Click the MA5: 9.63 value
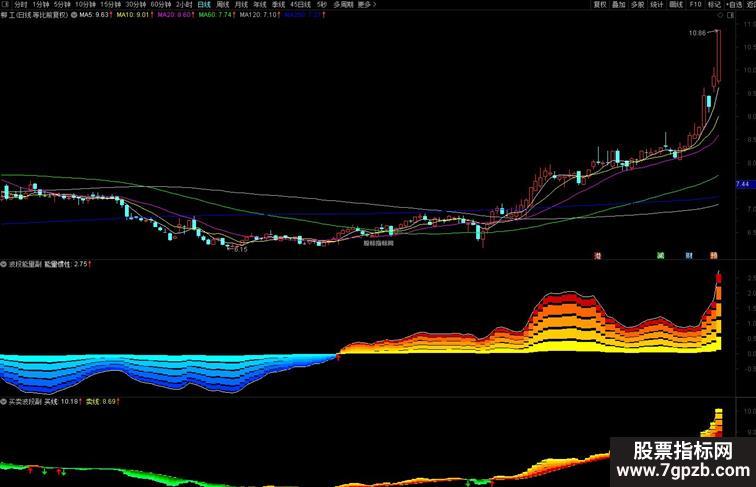The width and height of the screenshot is (756, 487). point(96,15)
